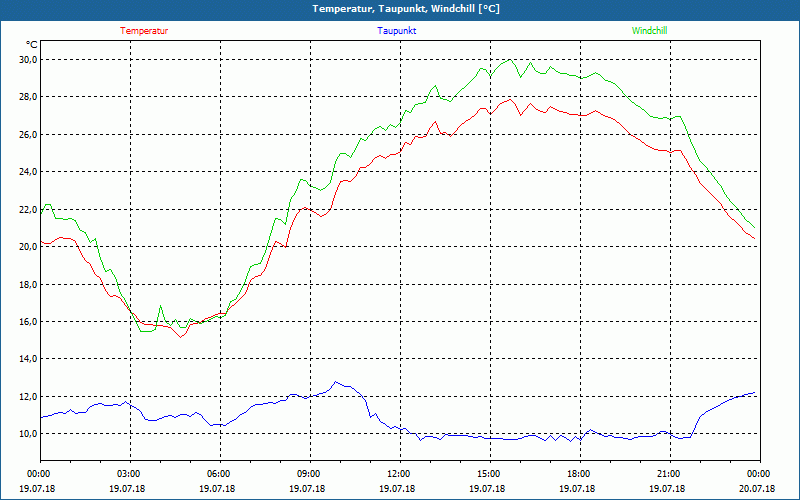Click the 09:00 time label

(x=310, y=474)
